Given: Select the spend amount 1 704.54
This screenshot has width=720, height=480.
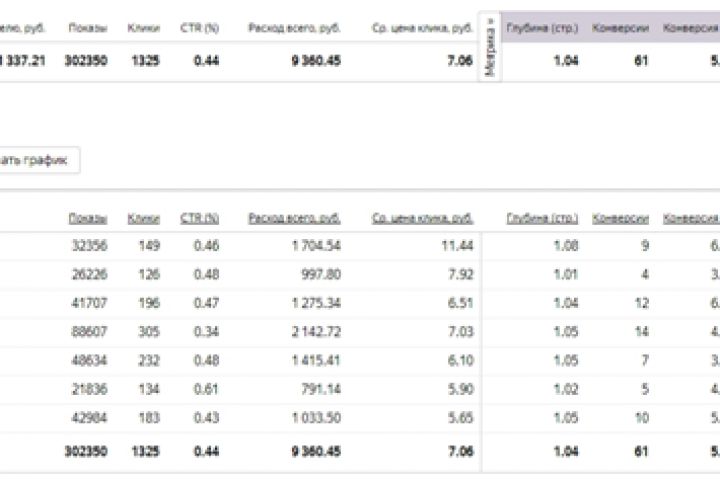Looking at the screenshot, I should coord(316,246).
